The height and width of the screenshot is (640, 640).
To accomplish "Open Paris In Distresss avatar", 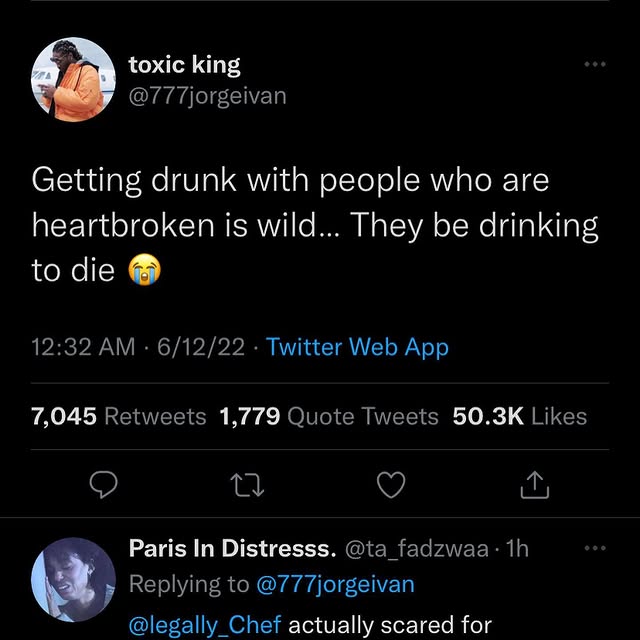I will point(73,580).
